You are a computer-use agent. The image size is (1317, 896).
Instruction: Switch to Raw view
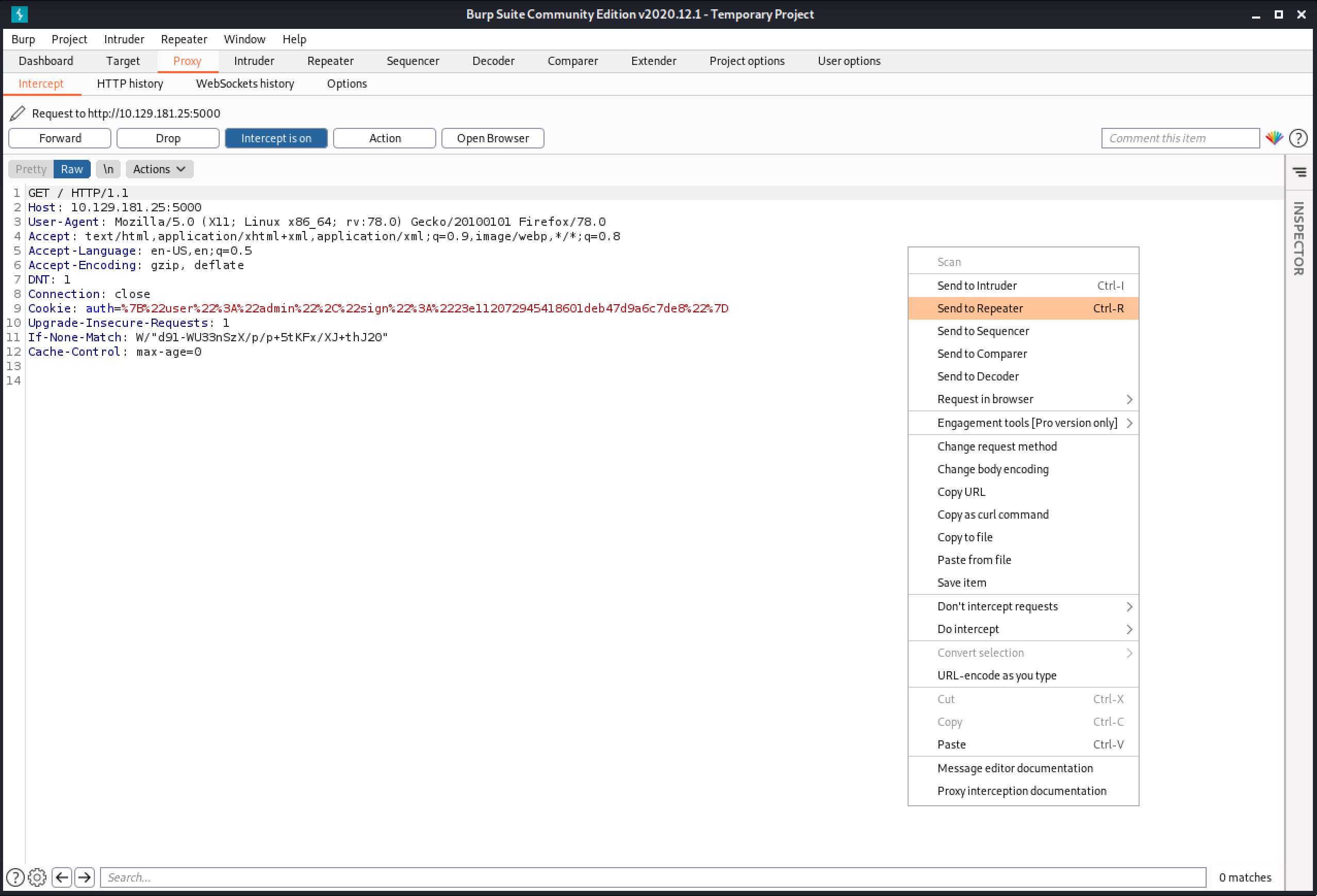(x=72, y=169)
